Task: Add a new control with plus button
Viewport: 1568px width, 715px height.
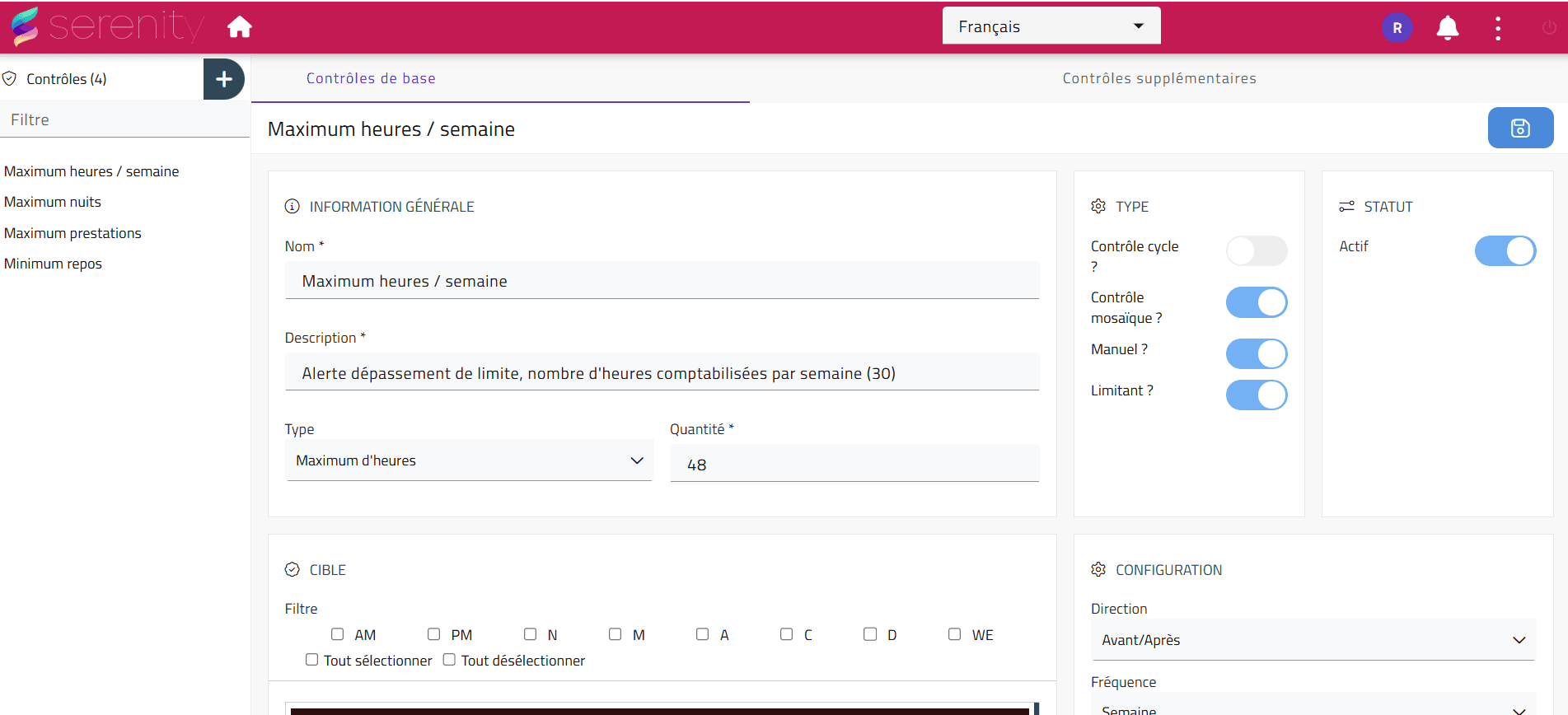Action: [223, 79]
